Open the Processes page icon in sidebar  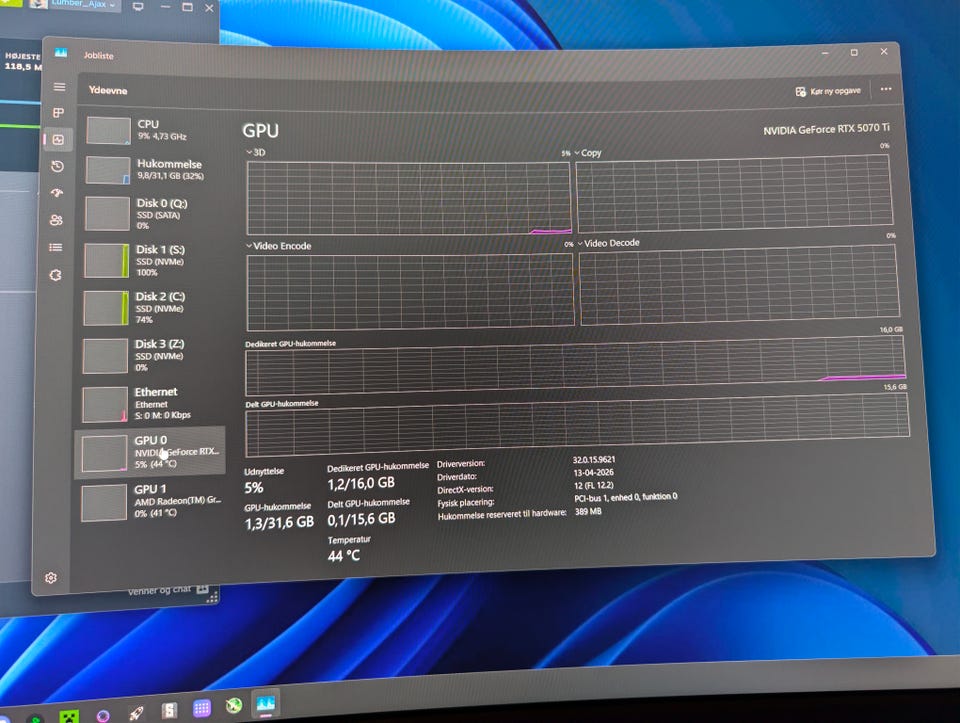59,113
